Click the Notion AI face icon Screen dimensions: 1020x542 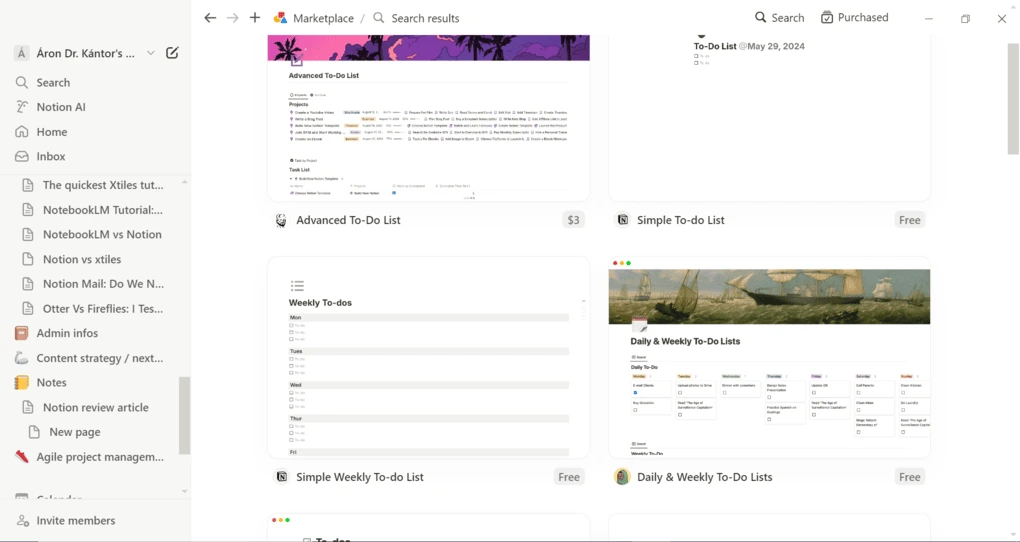point(22,107)
